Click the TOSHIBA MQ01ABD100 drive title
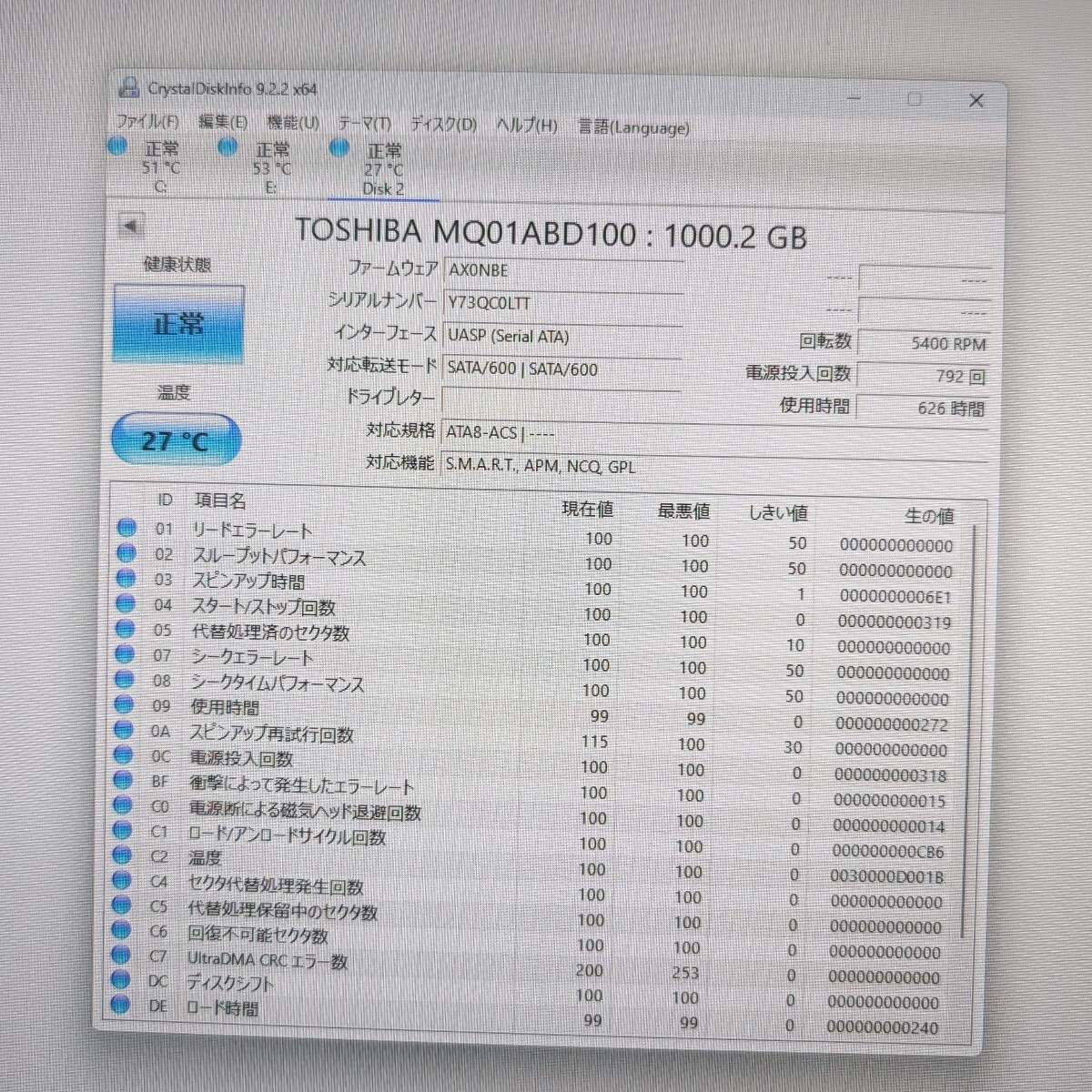Screen dimensions: 1092x1092 [x=551, y=234]
